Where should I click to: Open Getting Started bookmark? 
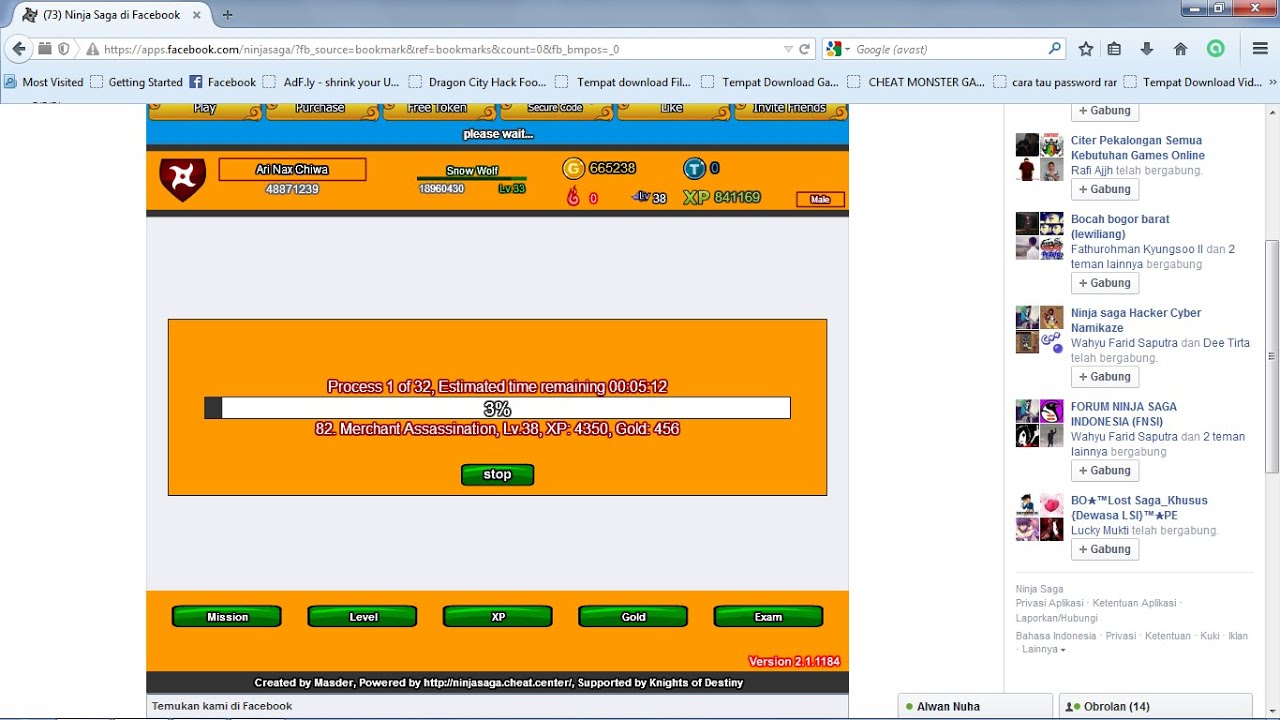(x=136, y=82)
